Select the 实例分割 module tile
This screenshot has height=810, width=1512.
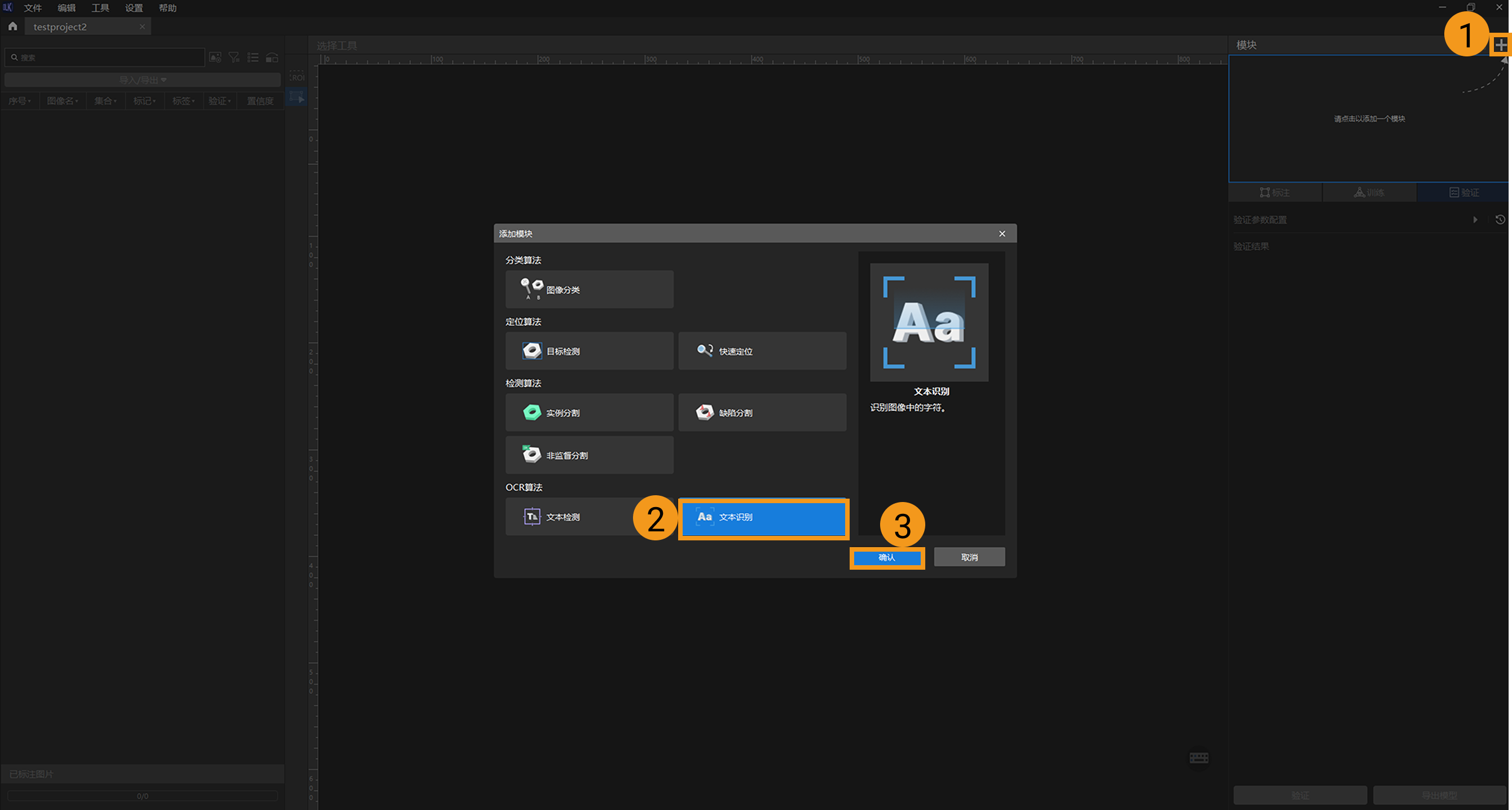tap(588, 413)
